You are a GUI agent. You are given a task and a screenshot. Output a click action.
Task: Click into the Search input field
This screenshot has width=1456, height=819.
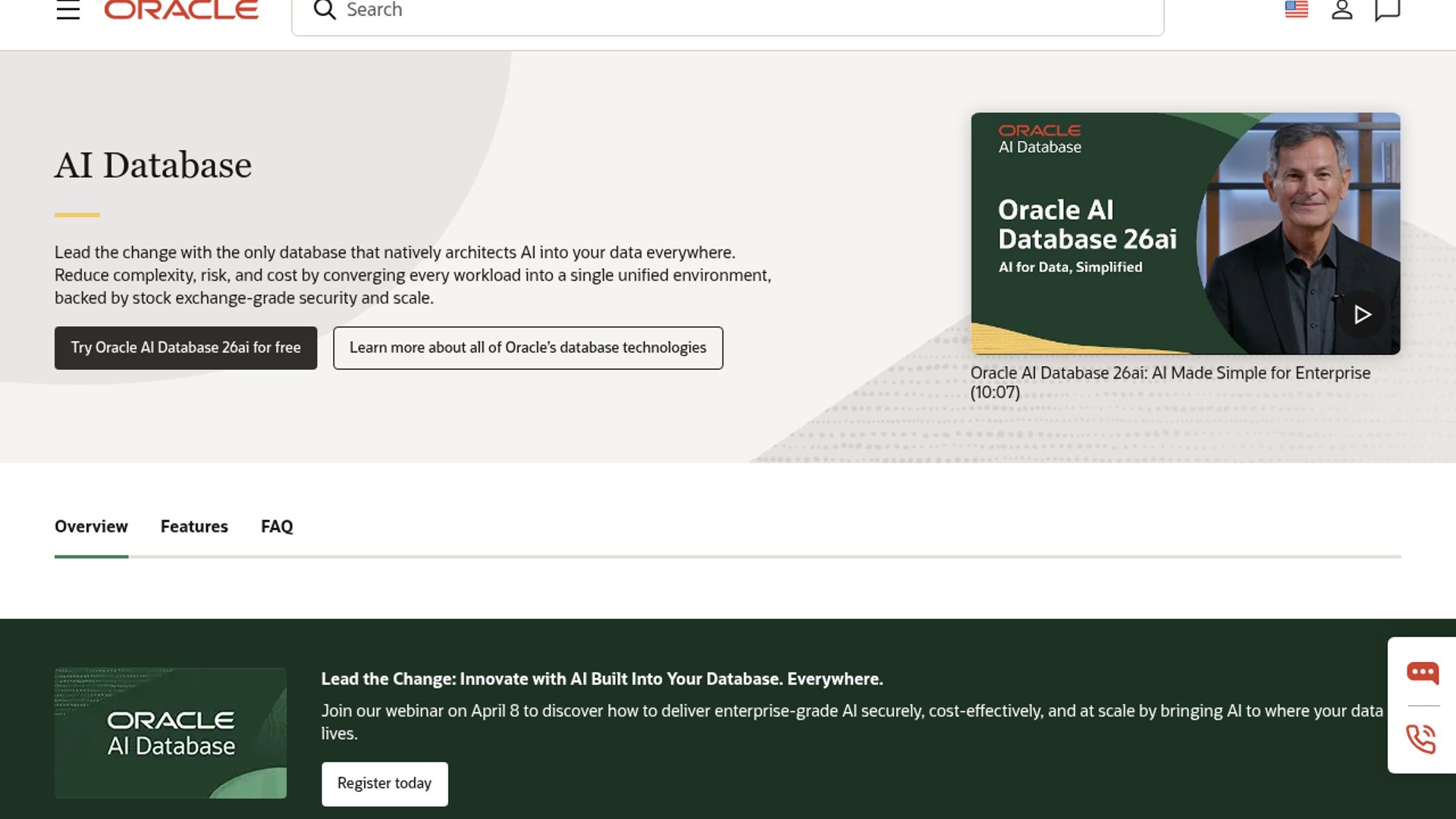tap(728, 11)
